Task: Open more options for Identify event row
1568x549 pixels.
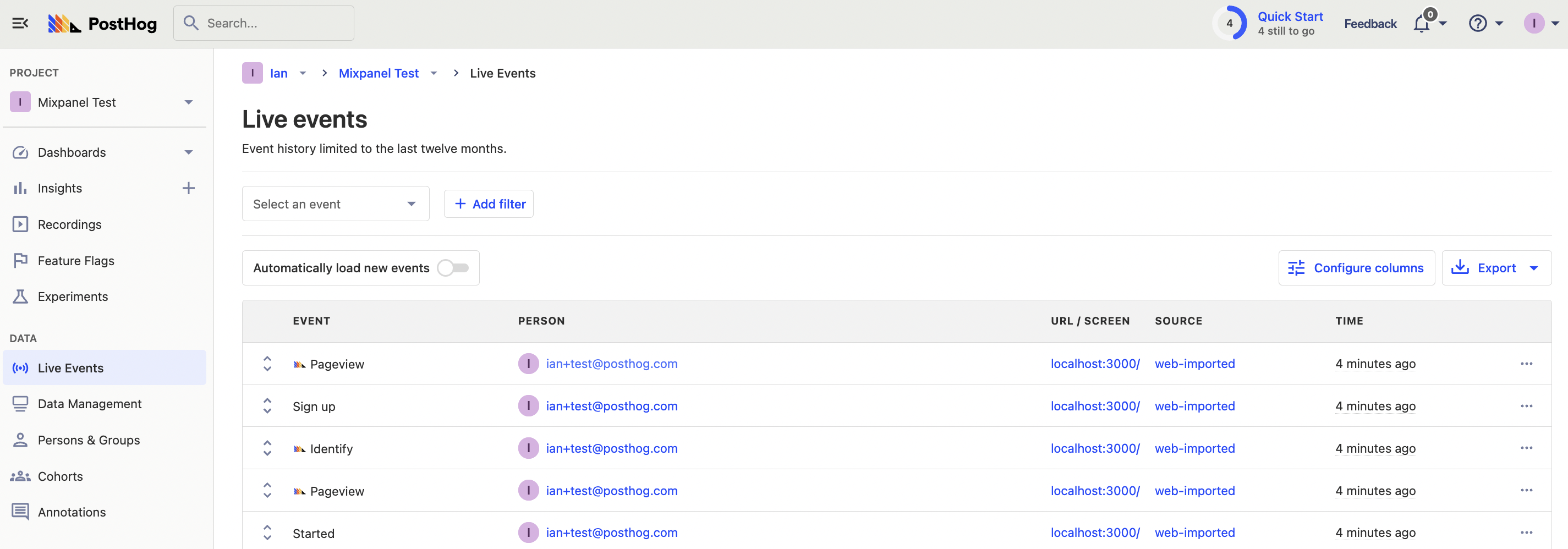Action: [x=1526, y=448]
